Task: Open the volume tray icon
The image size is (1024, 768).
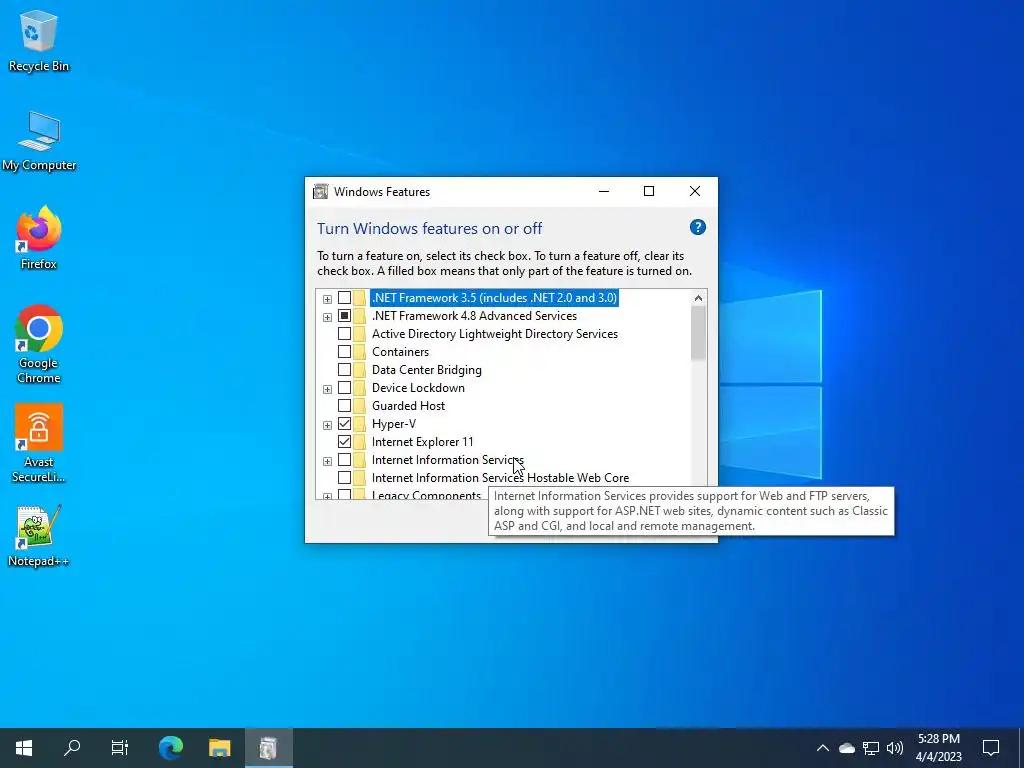Action: [x=895, y=748]
